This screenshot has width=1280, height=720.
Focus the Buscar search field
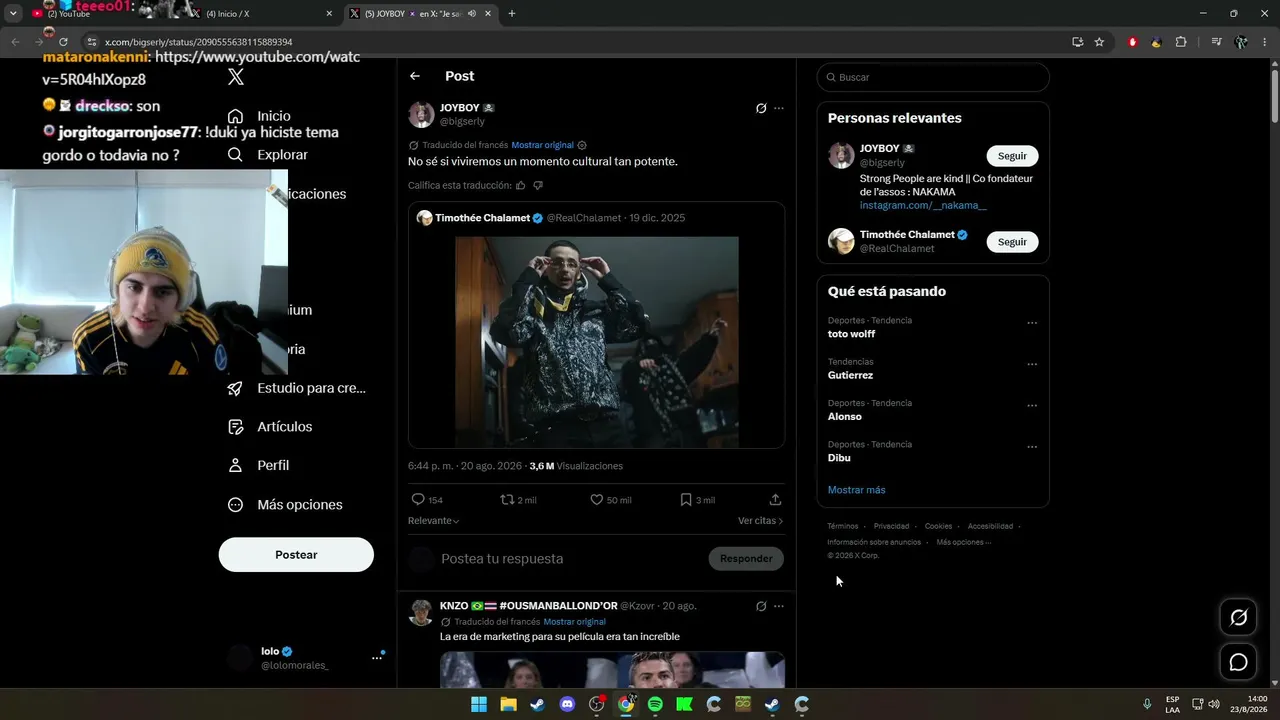(933, 77)
